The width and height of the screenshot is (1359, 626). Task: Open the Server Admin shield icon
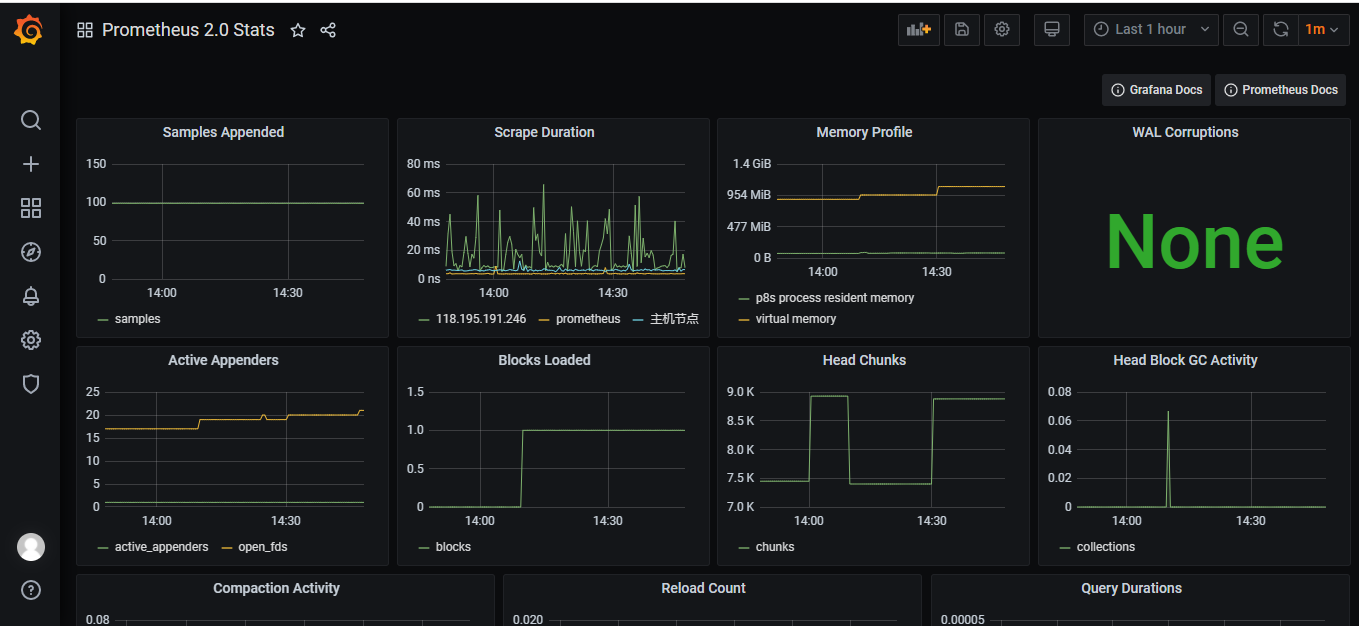31,384
